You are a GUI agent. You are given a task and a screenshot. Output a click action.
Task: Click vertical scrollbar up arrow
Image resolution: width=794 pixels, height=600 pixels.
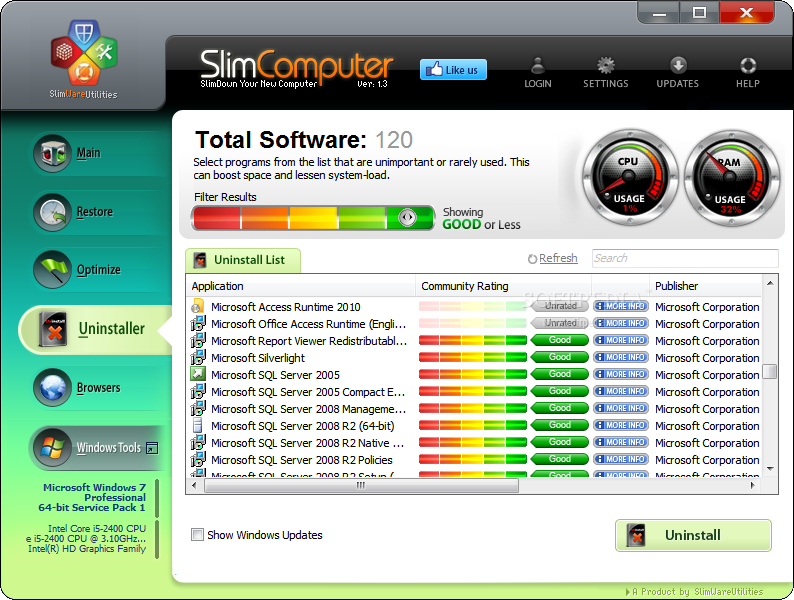pos(770,283)
